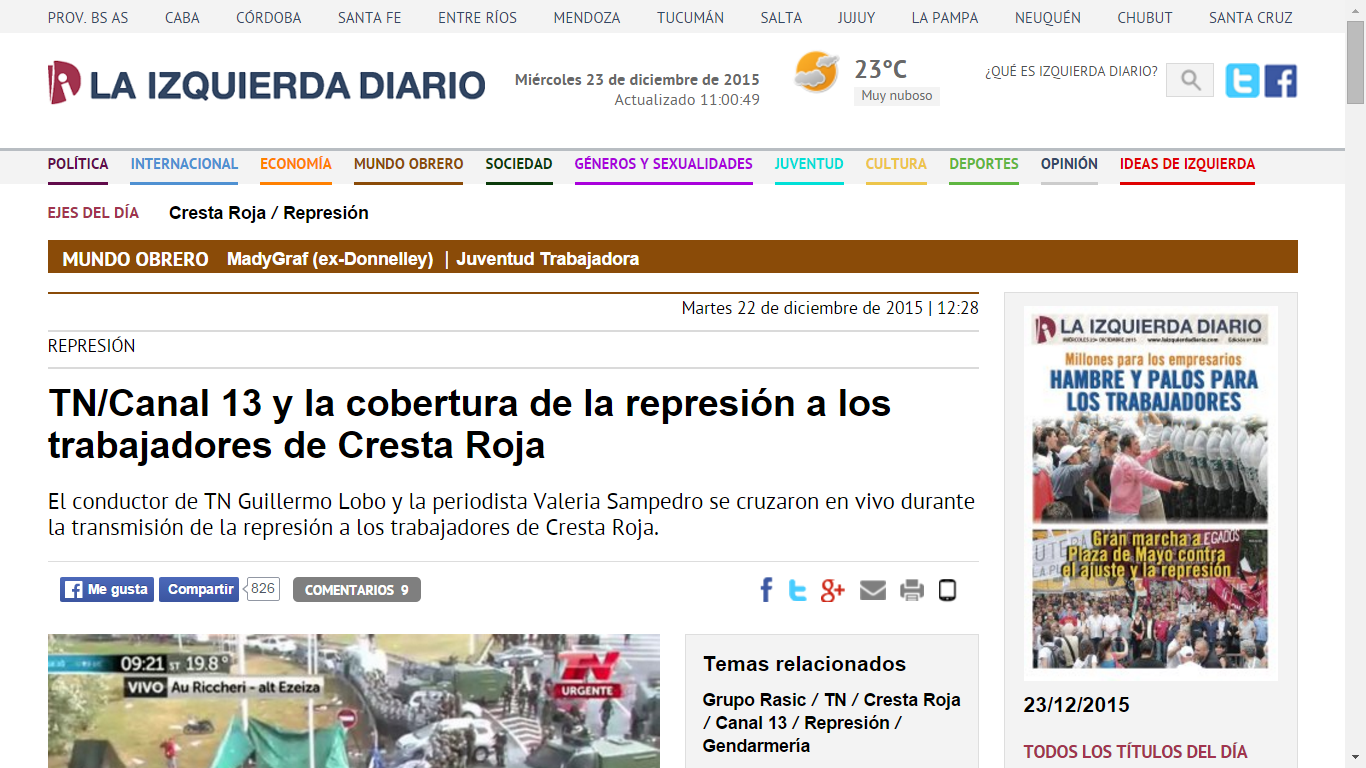Click the REPRESIÓN category label

click(91, 346)
